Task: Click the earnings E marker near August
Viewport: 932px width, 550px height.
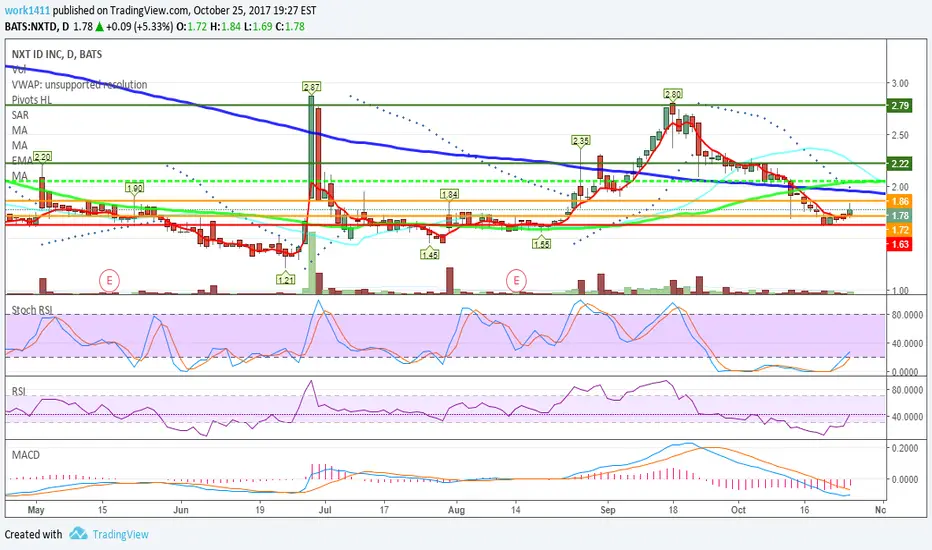Action: tap(516, 279)
